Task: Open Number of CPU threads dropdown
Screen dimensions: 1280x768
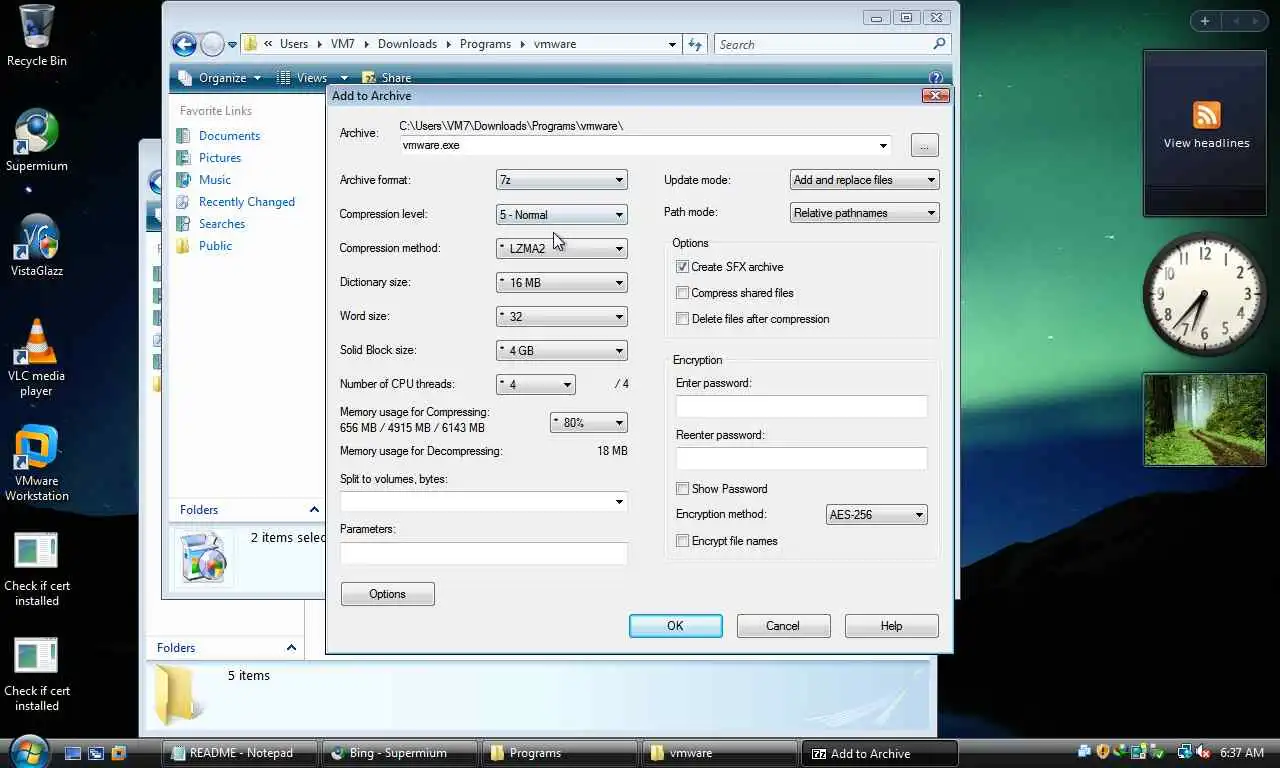Action: (536, 384)
